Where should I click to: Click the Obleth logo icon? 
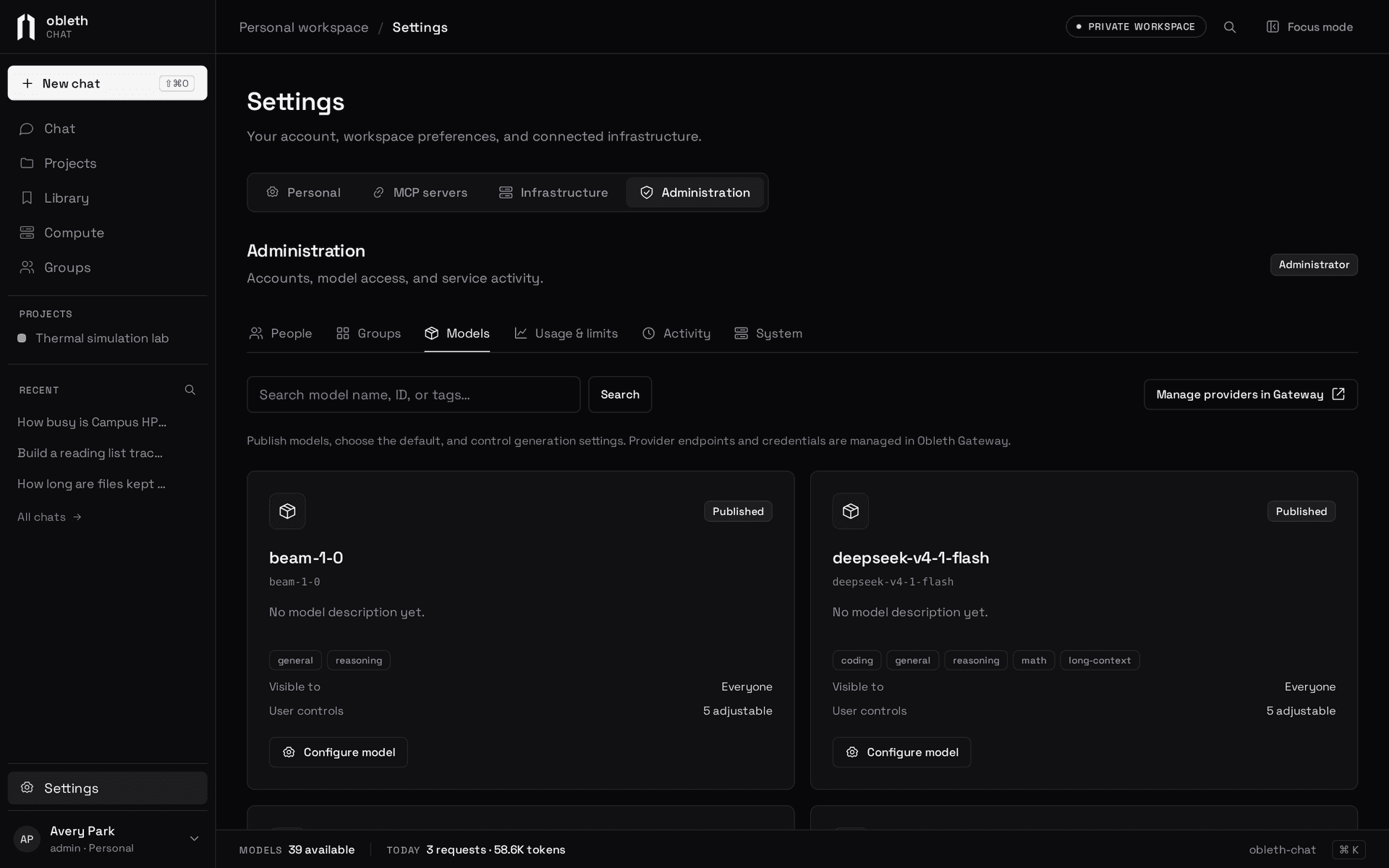pos(26,27)
